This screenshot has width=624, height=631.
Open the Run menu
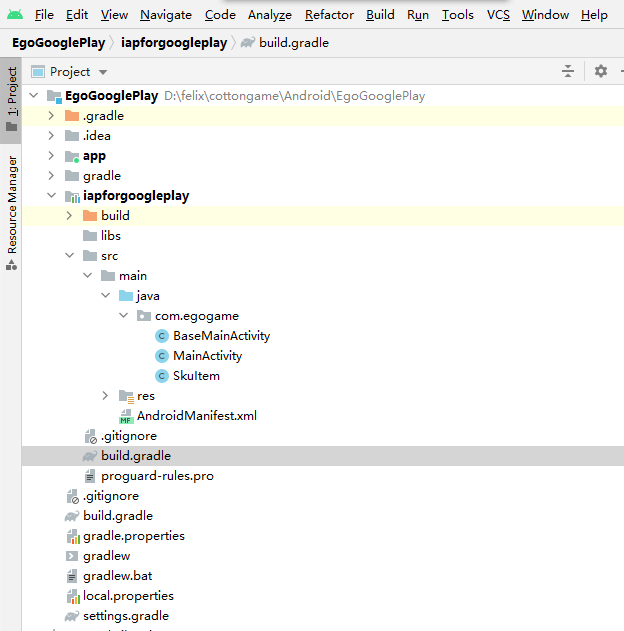(418, 15)
